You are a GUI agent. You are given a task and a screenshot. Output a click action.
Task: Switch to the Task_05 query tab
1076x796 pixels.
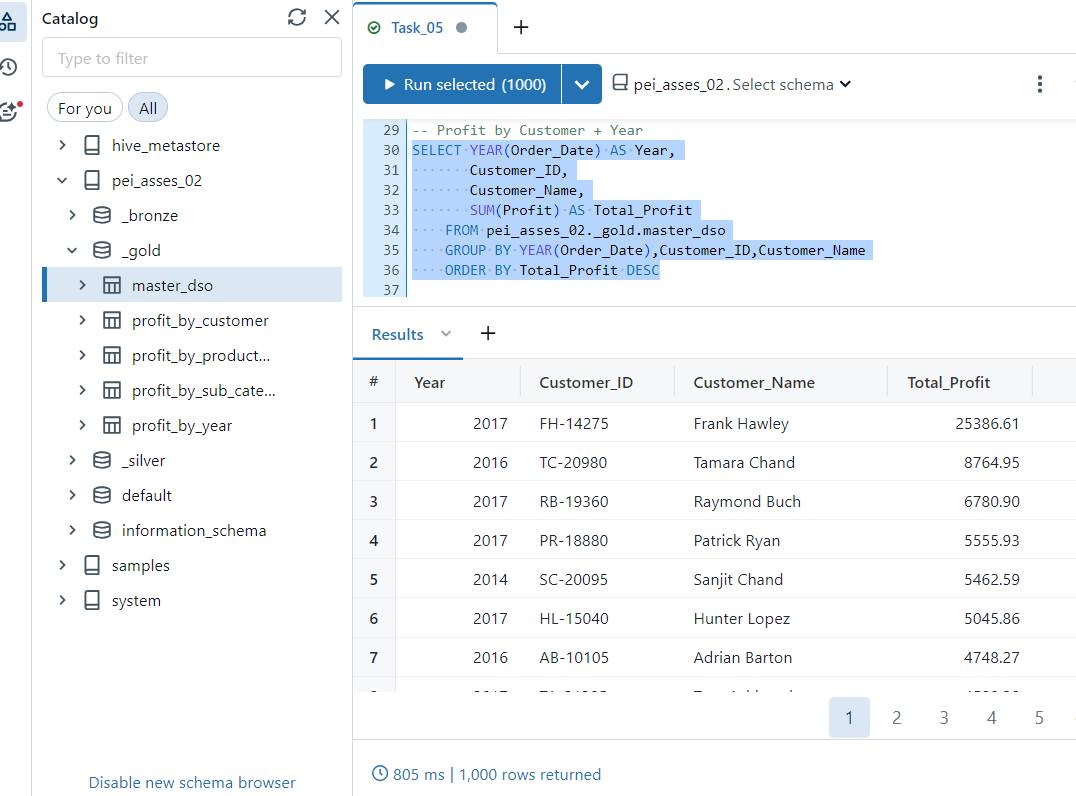417,27
